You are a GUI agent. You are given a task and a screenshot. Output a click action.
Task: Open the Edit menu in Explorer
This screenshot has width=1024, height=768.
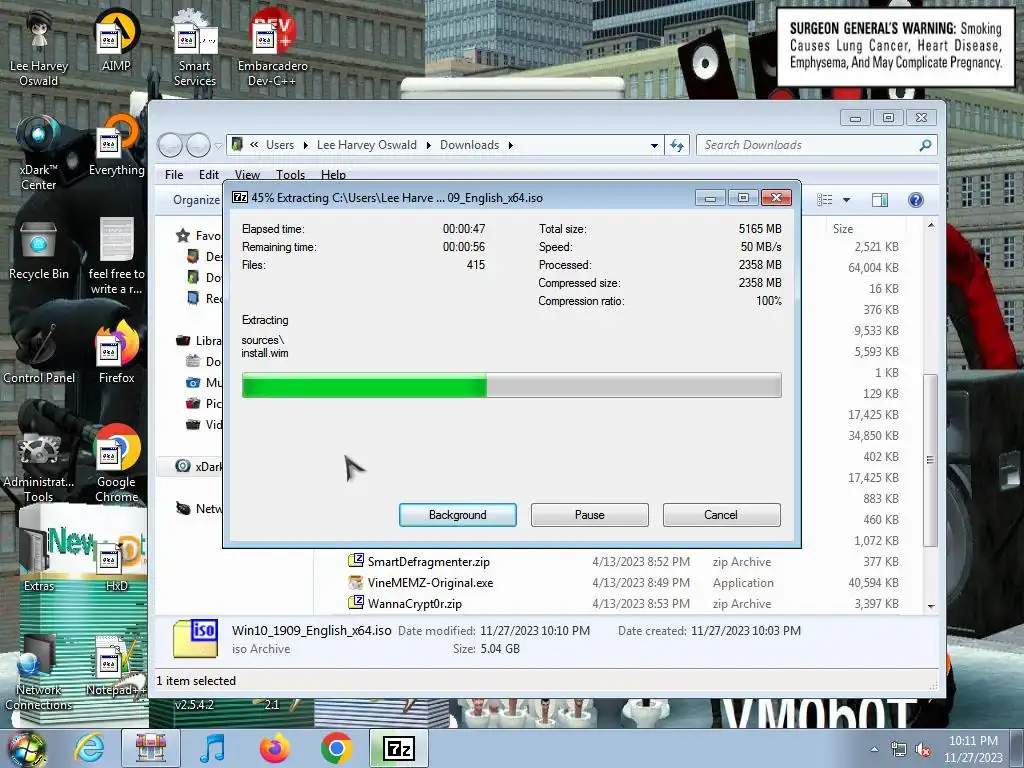coord(209,175)
